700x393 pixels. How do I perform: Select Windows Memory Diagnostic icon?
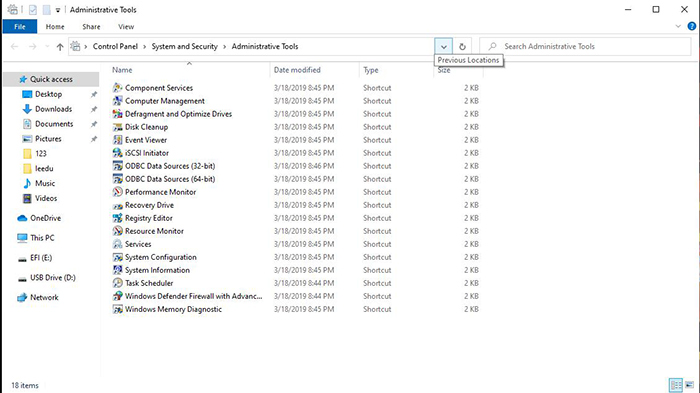(x=117, y=309)
